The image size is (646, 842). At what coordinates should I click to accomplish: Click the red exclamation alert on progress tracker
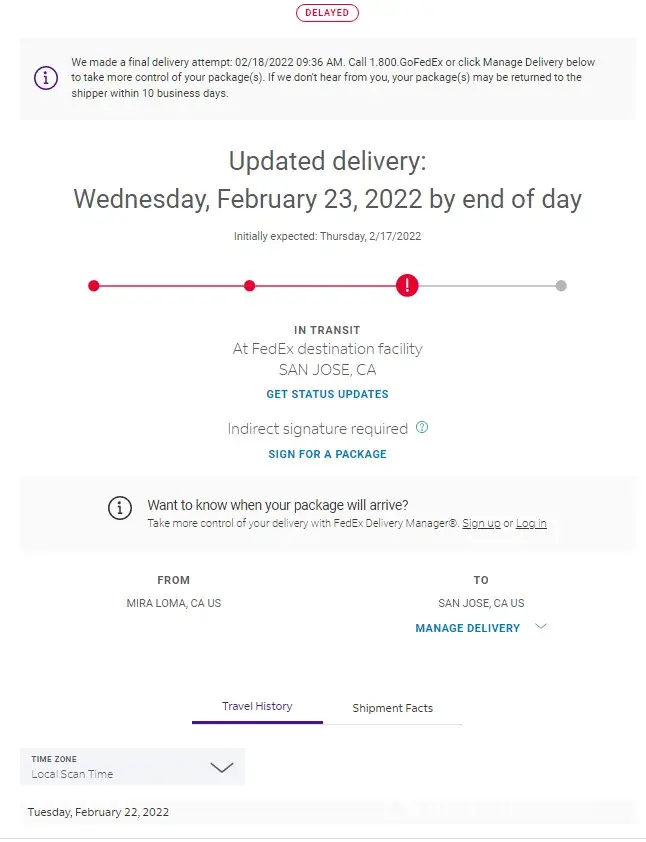(x=407, y=285)
